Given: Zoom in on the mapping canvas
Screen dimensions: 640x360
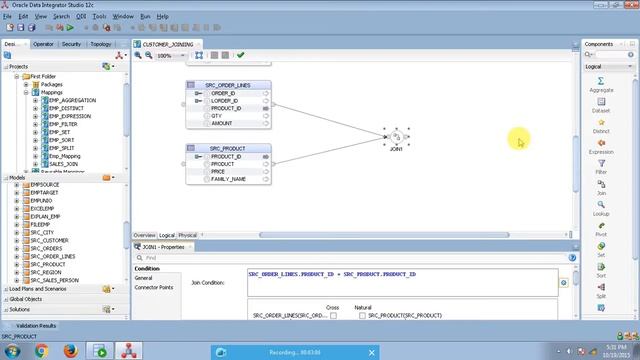Looking at the screenshot, I should (138, 55).
